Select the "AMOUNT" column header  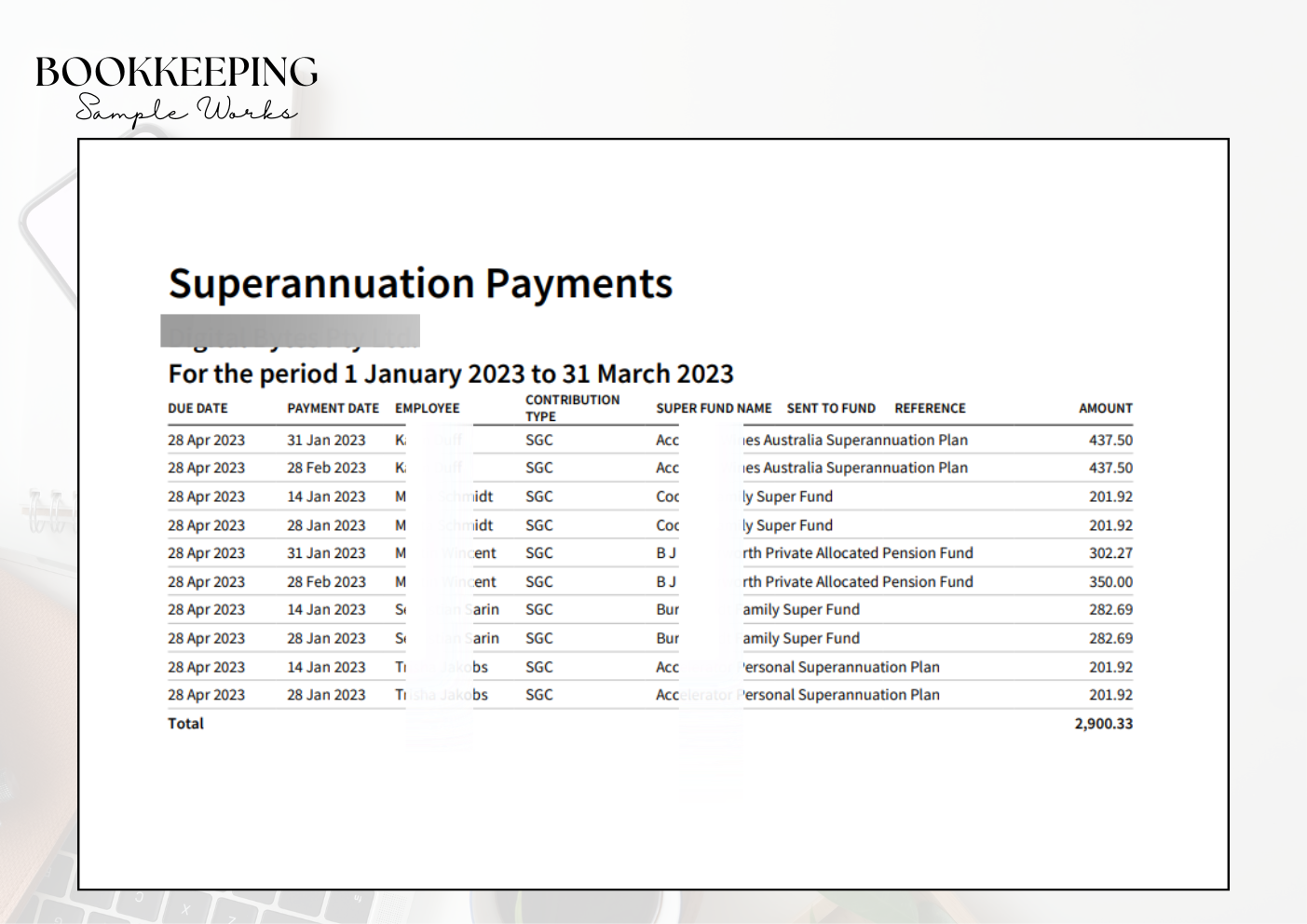(x=1106, y=408)
